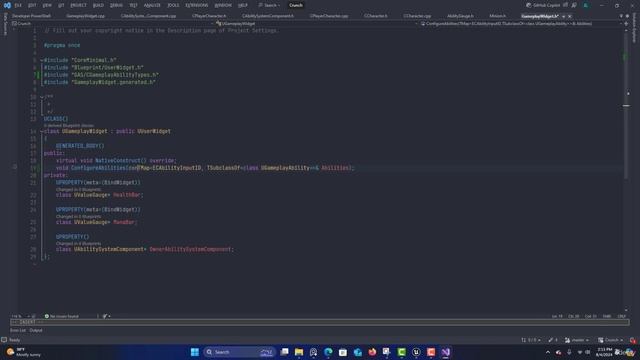Click the pending changes pencil icon
The image size is (640, 360).
(553, 340)
